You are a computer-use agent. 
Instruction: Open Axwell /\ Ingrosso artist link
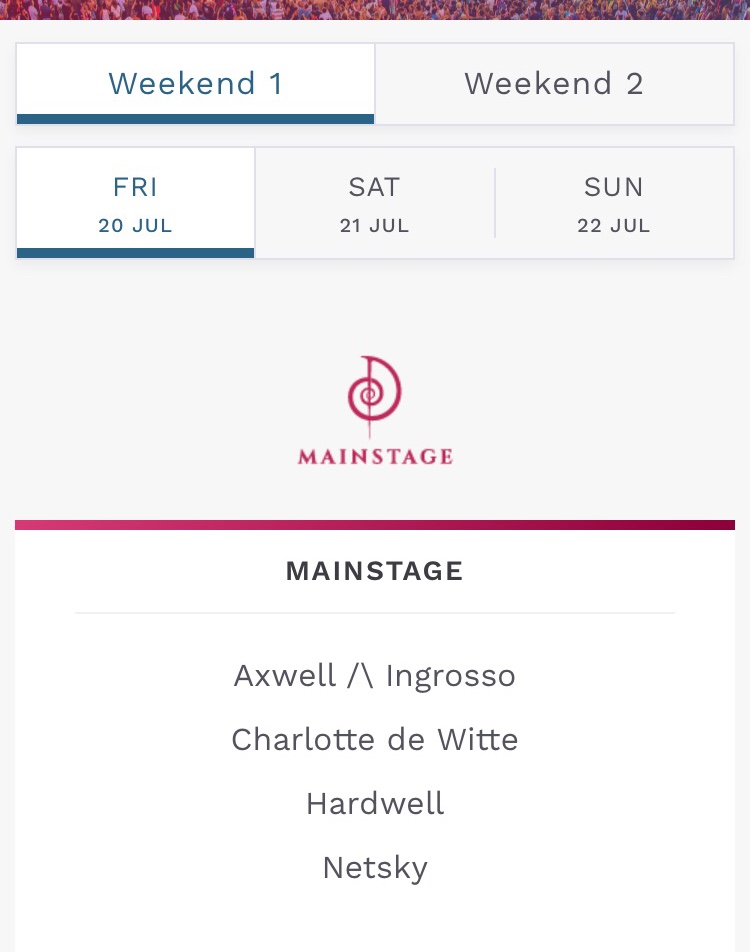(x=375, y=676)
